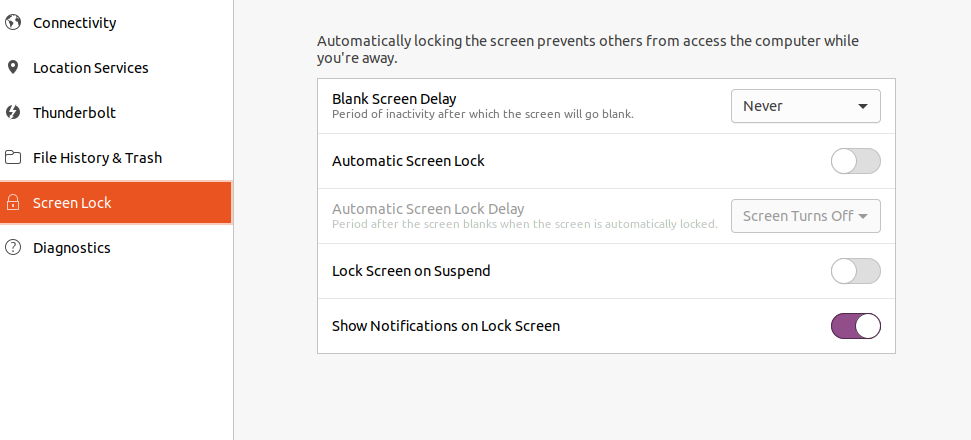The height and width of the screenshot is (440, 971).
Task: Click the globe icon beside Connectivity
Action: (x=12, y=22)
